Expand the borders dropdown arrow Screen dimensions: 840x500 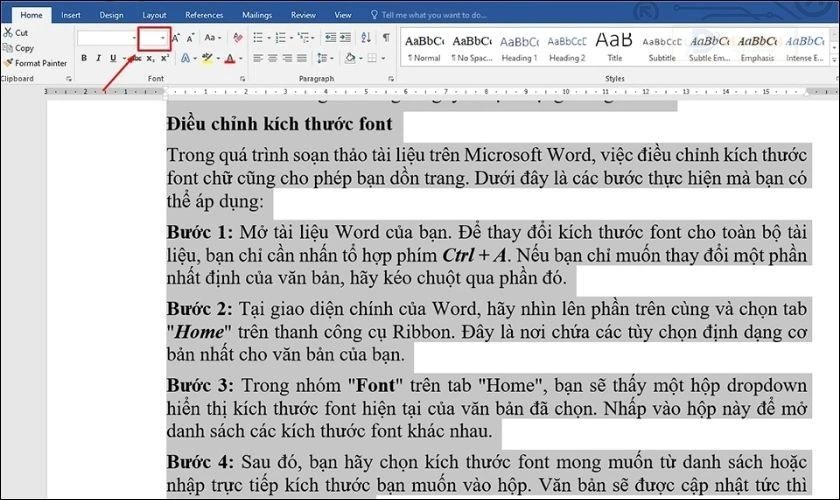click(383, 58)
